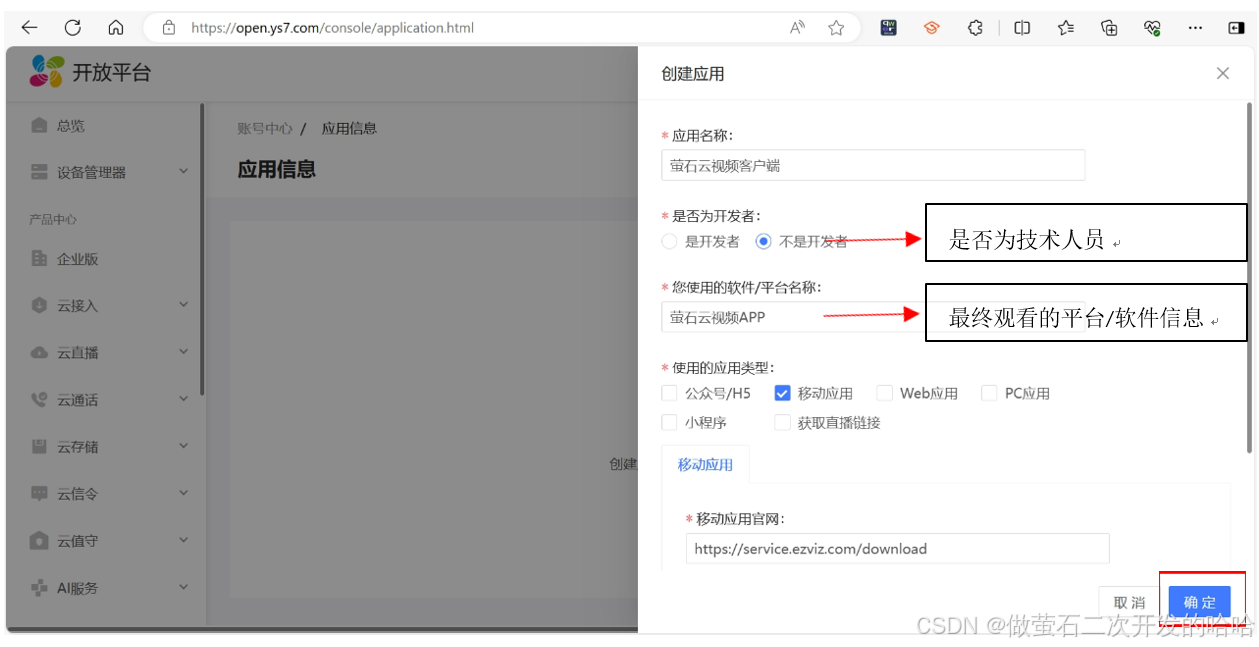Add page to favorites with star icon
1259x647 pixels.
pyautogui.click(x=836, y=28)
